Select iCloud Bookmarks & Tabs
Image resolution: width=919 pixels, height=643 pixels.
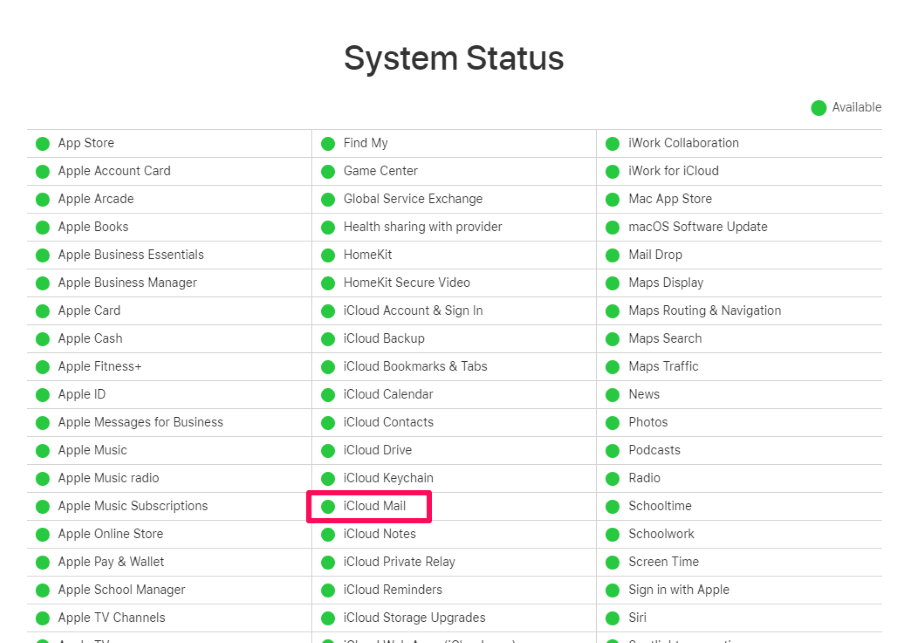(416, 366)
